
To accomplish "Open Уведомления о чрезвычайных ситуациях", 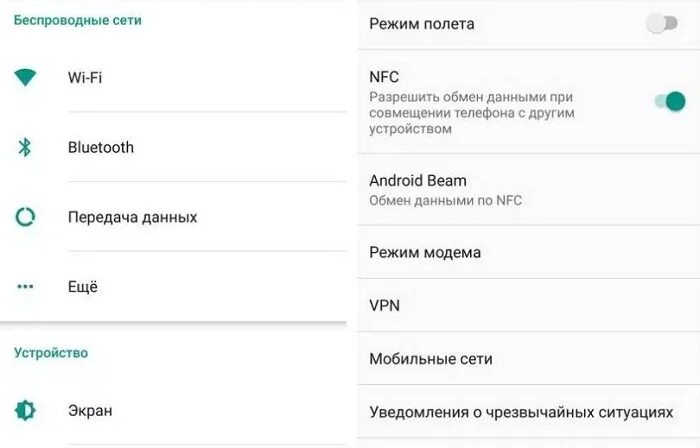I will pyautogui.click(x=529, y=411).
